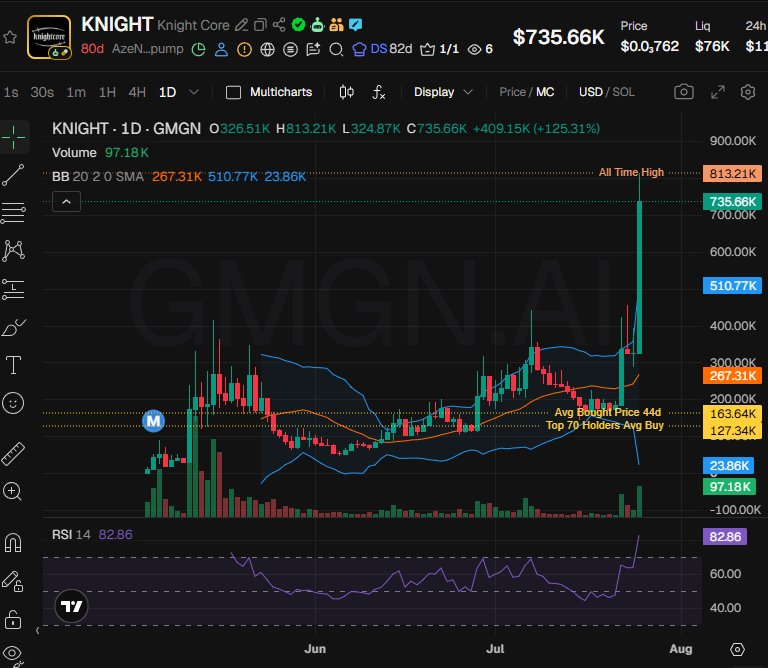Switch chart to Price mode
Image resolution: width=768 pixels, height=668 pixels.
pos(512,92)
